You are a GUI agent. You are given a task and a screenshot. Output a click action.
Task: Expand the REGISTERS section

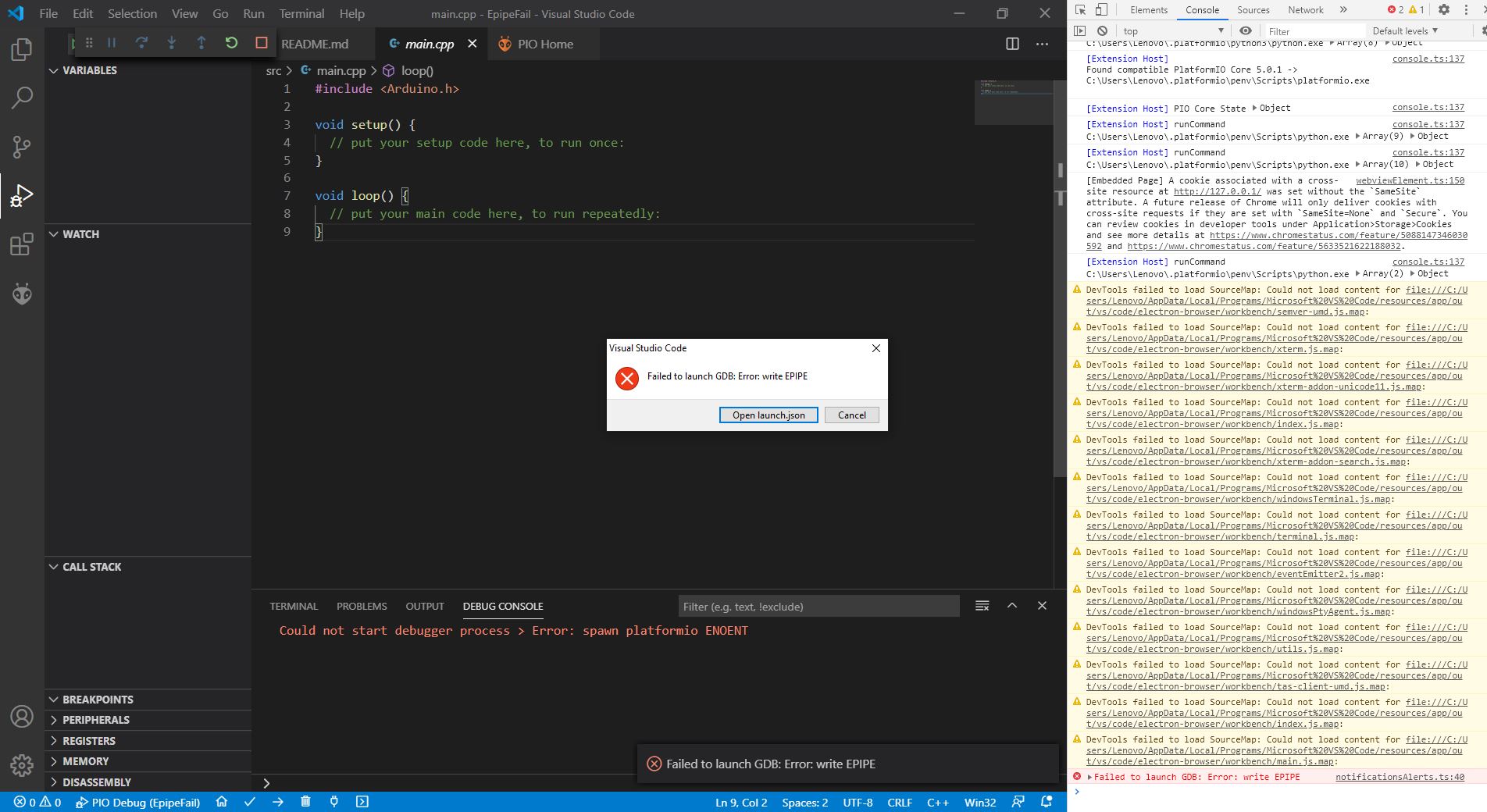(148, 741)
